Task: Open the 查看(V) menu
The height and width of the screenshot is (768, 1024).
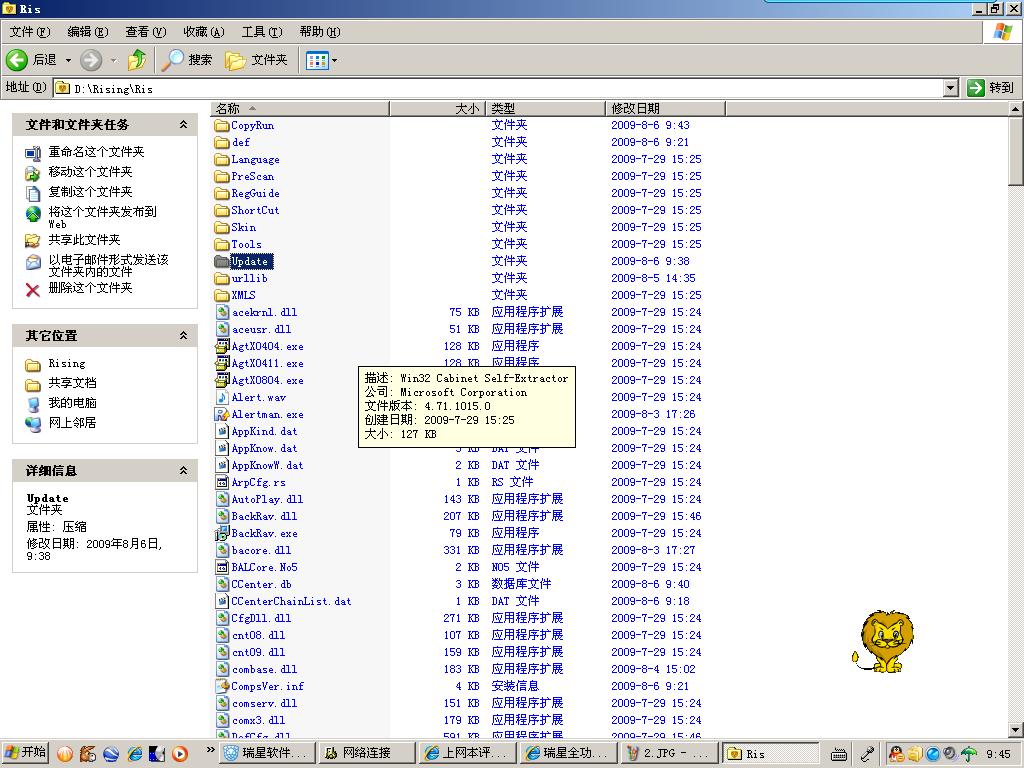Action: coord(146,32)
